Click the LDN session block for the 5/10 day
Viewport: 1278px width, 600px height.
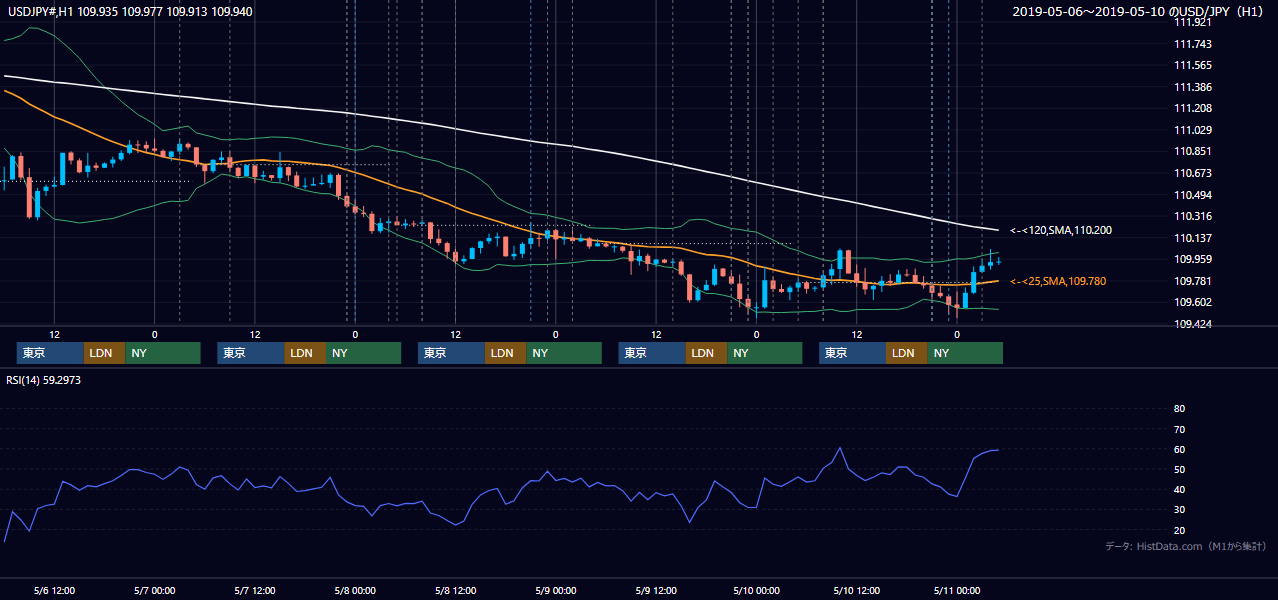coord(907,353)
